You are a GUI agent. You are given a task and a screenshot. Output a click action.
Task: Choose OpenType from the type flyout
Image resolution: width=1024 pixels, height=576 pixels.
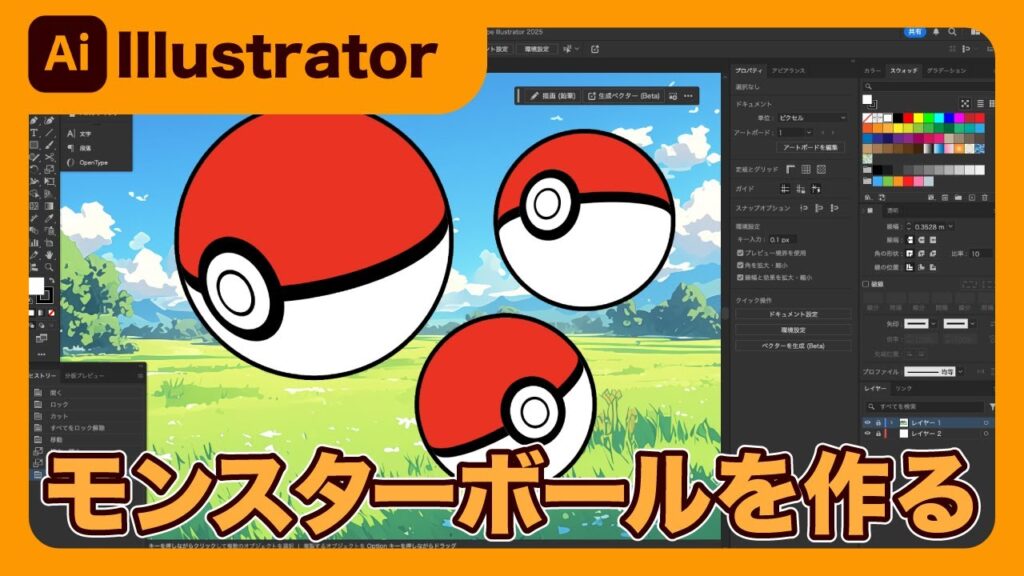point(93,163)
